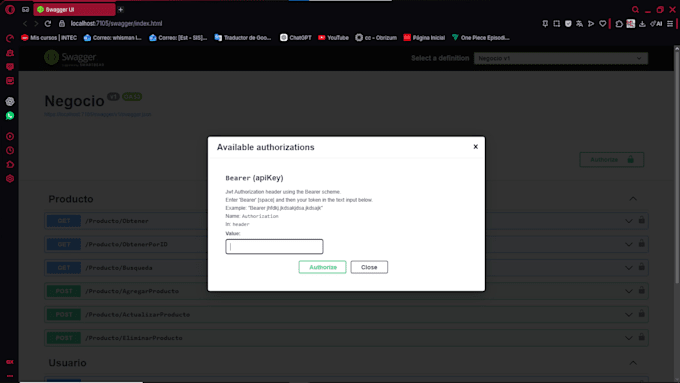Image resolution: width=680 pixels, height=383 pixels.
Task: Open the My Flow send icon
Action: pos(591,23)
